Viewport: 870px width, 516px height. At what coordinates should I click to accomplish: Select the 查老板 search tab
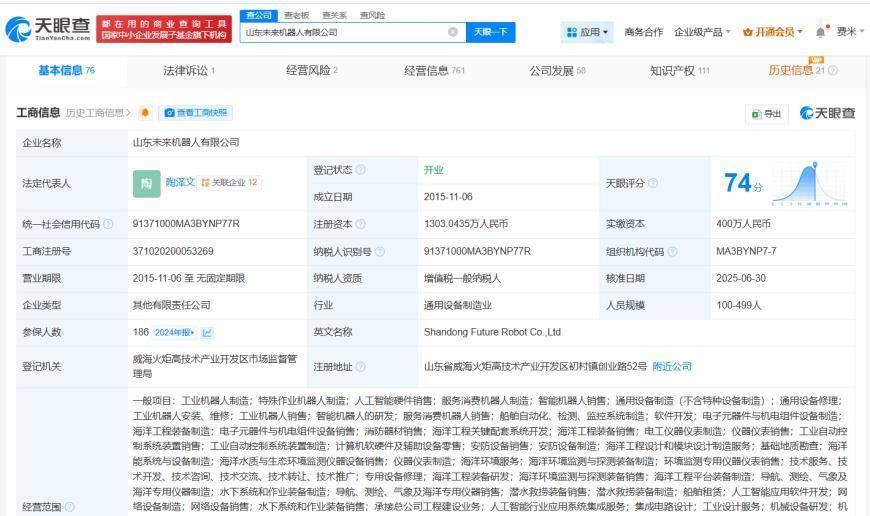296,15
